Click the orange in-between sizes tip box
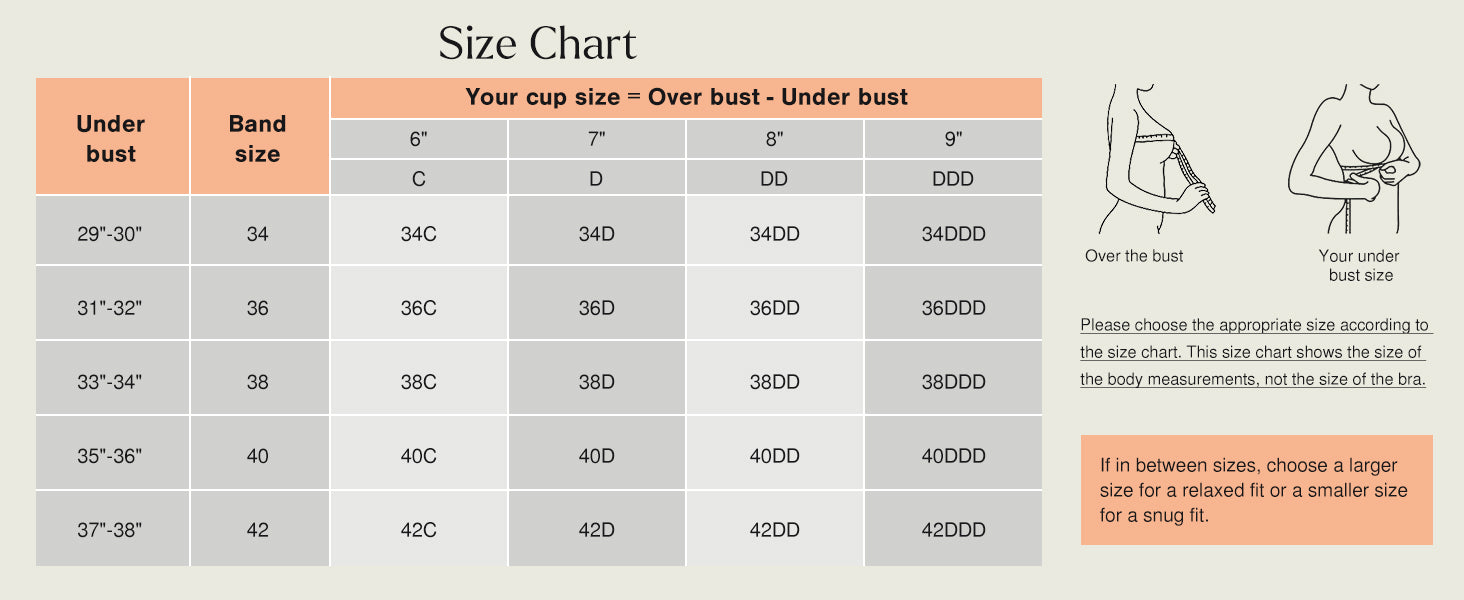The height and width of the screenshot is (600, 1464). tap(1257, 490)
